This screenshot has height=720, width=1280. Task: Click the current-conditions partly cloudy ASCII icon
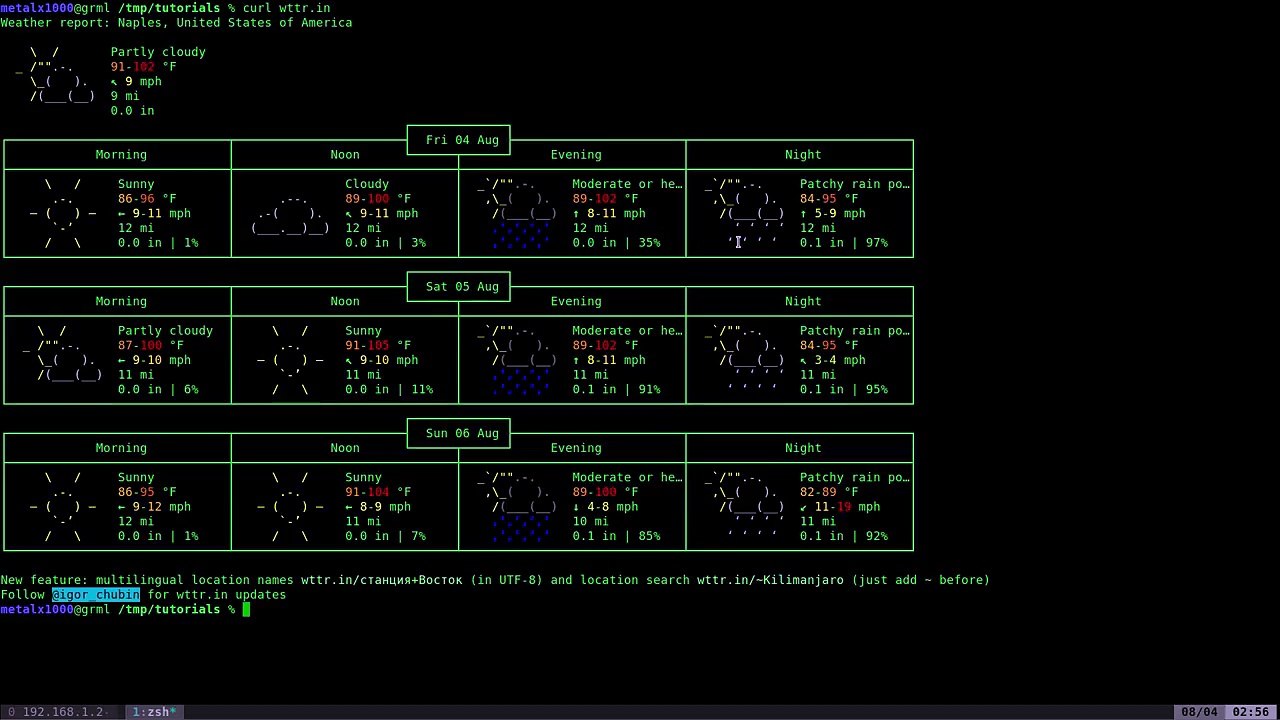pos(56,74)
